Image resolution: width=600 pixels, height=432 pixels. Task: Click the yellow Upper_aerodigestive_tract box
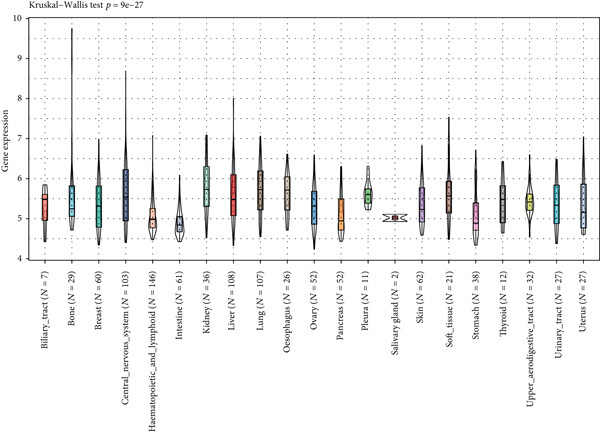(x=530, y=202)
